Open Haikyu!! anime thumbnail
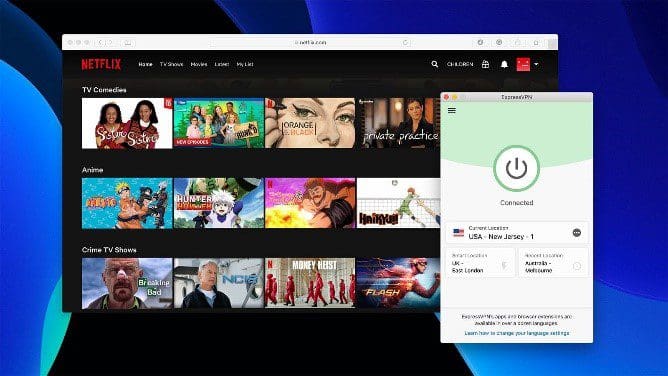668x376 pixels. point(398,203)
